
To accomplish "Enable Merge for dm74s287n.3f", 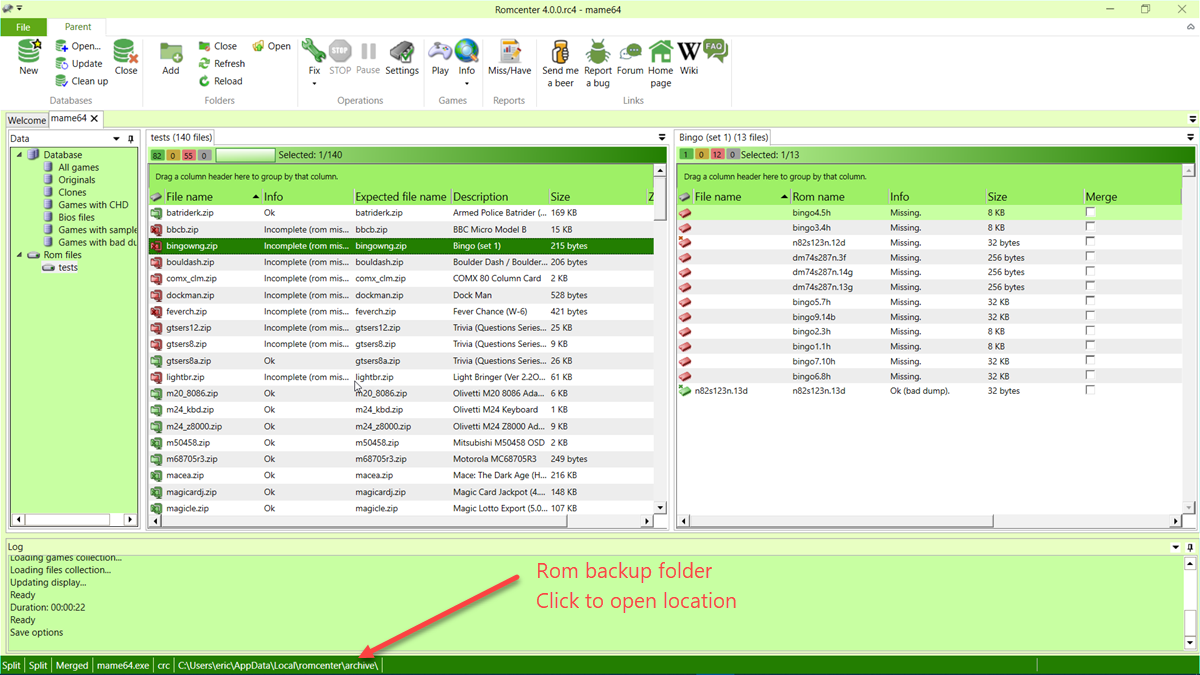I will point(1090,257).
